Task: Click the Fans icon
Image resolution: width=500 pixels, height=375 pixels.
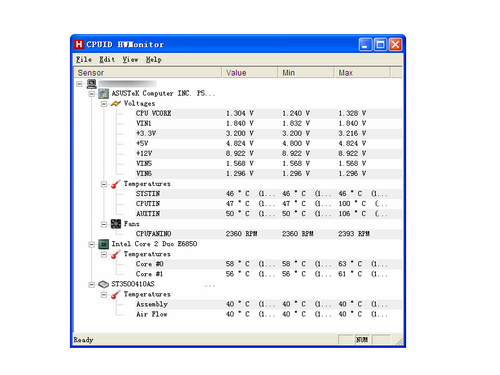Action: 116,224
